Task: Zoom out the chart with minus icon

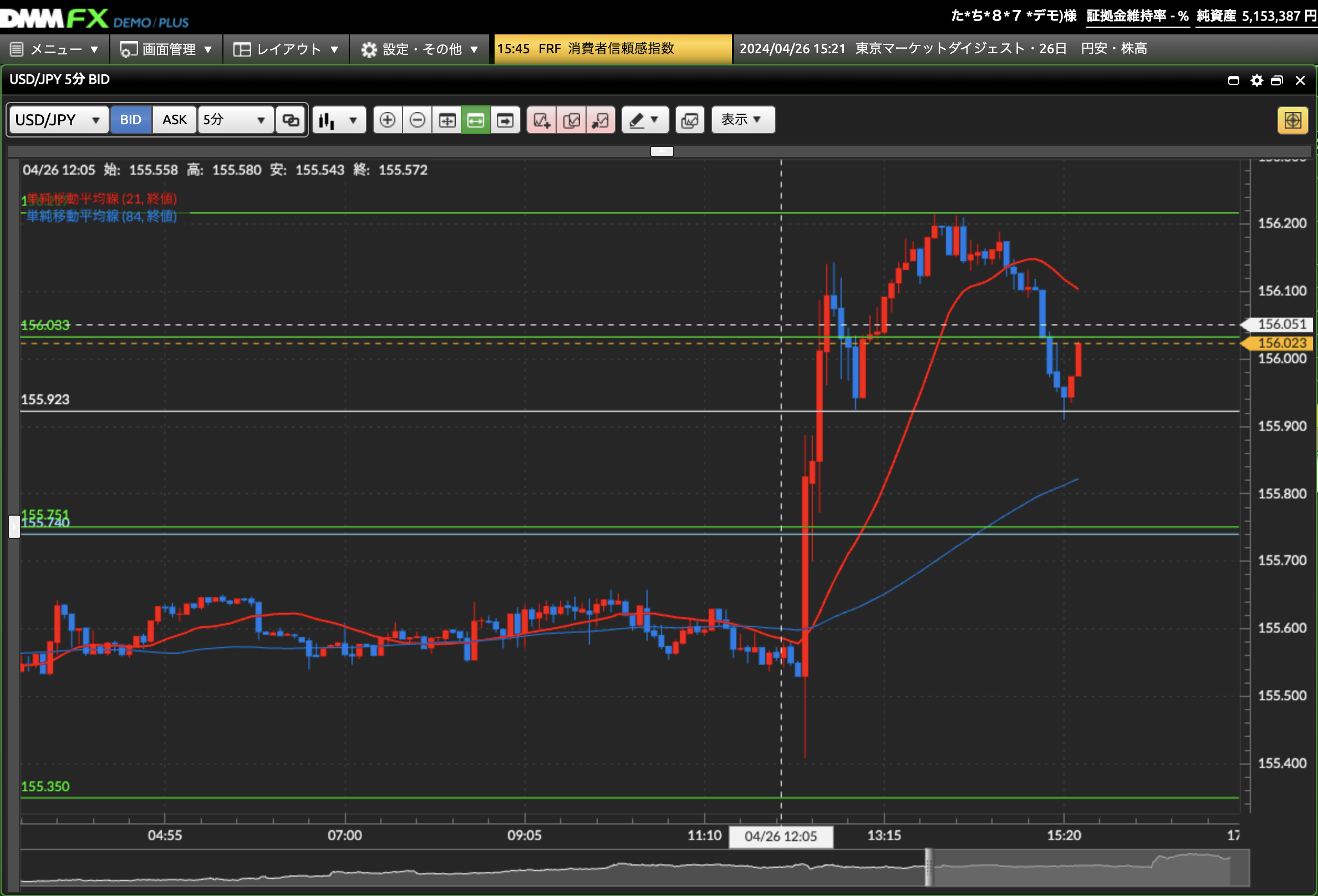Action: 418,120
